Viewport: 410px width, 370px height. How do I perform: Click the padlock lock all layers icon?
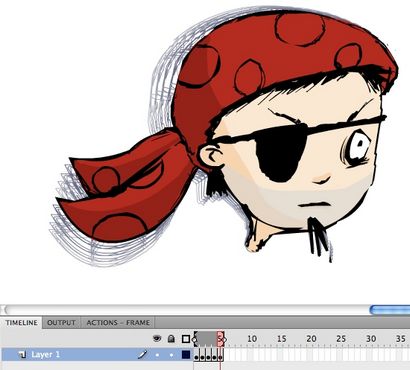[x=171, y=339]
